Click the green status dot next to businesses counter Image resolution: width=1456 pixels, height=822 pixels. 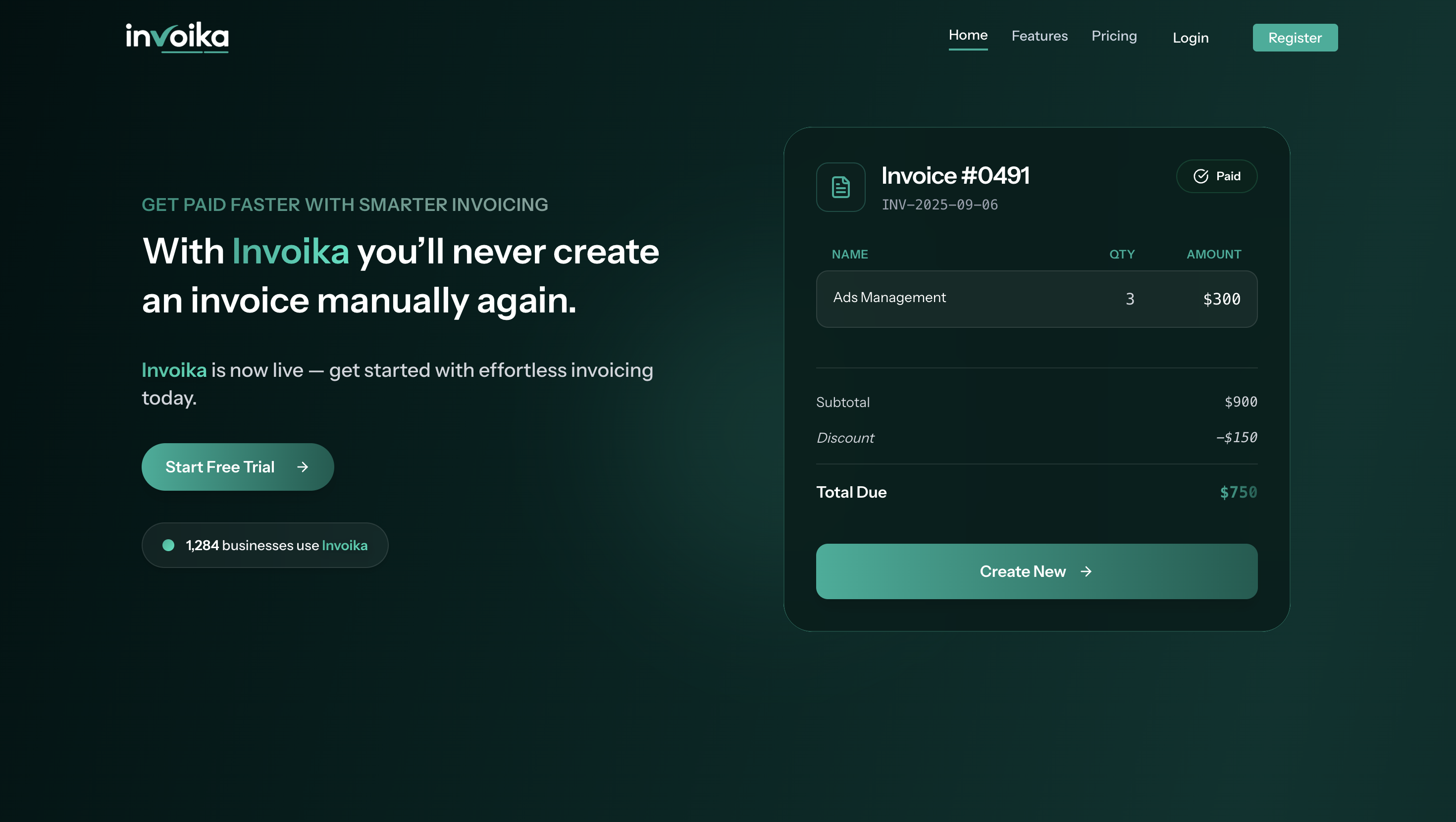pos(168,545)
